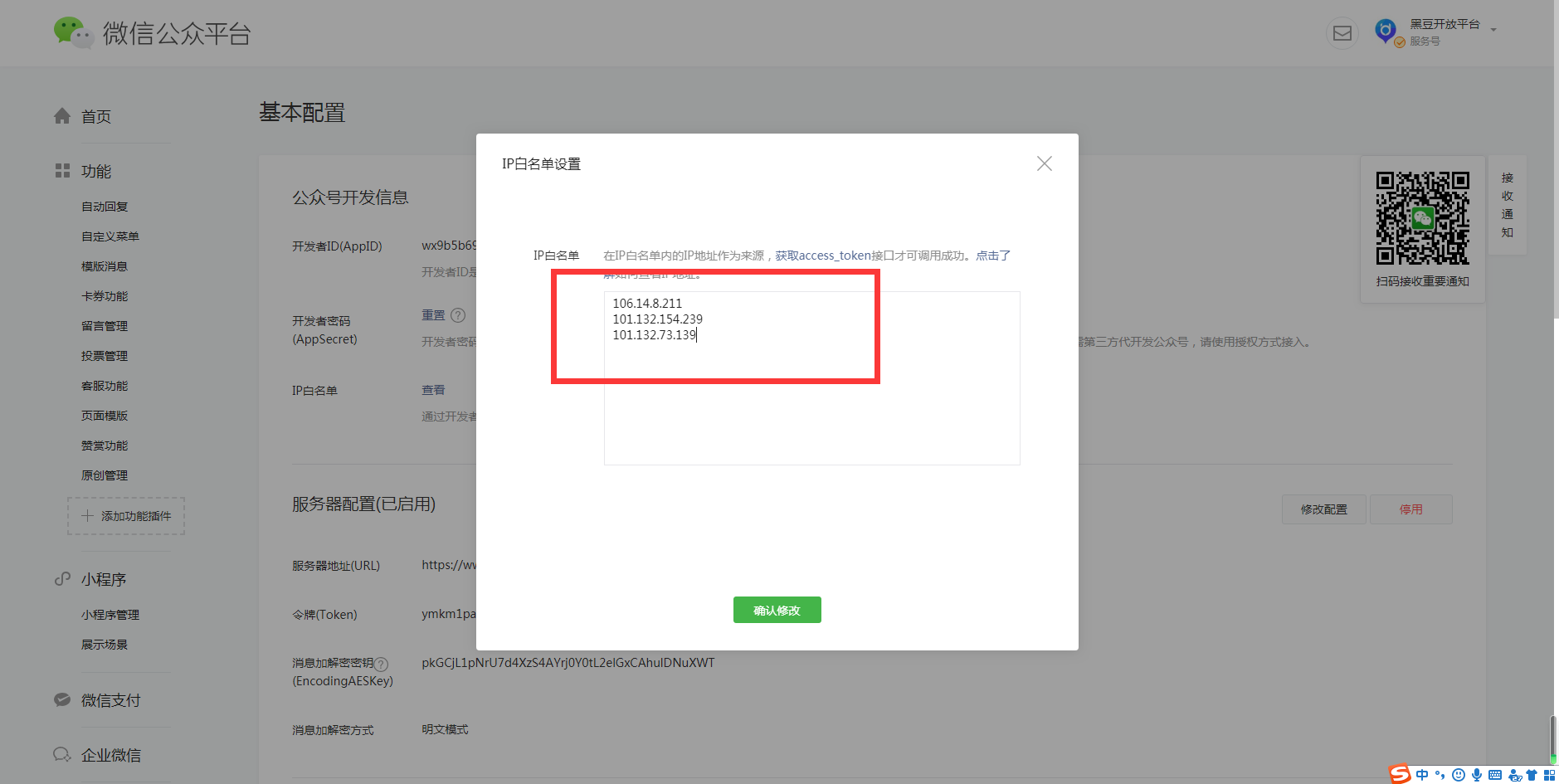Open the mail inbox icon in header

point(1342,33)
